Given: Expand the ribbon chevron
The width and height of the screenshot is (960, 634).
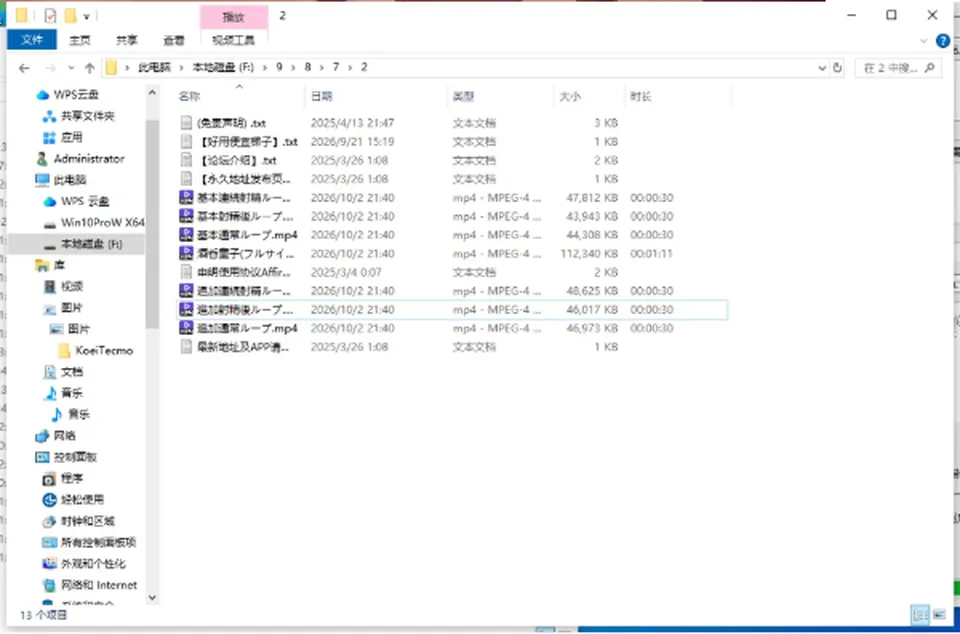Looking at the screenshot, I should (923, 41).
